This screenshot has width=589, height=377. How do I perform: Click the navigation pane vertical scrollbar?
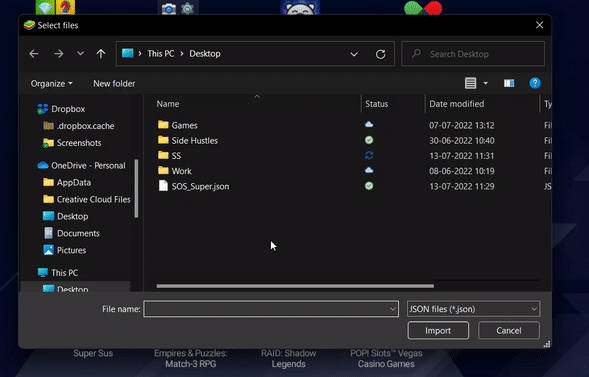tap(136, 188)
